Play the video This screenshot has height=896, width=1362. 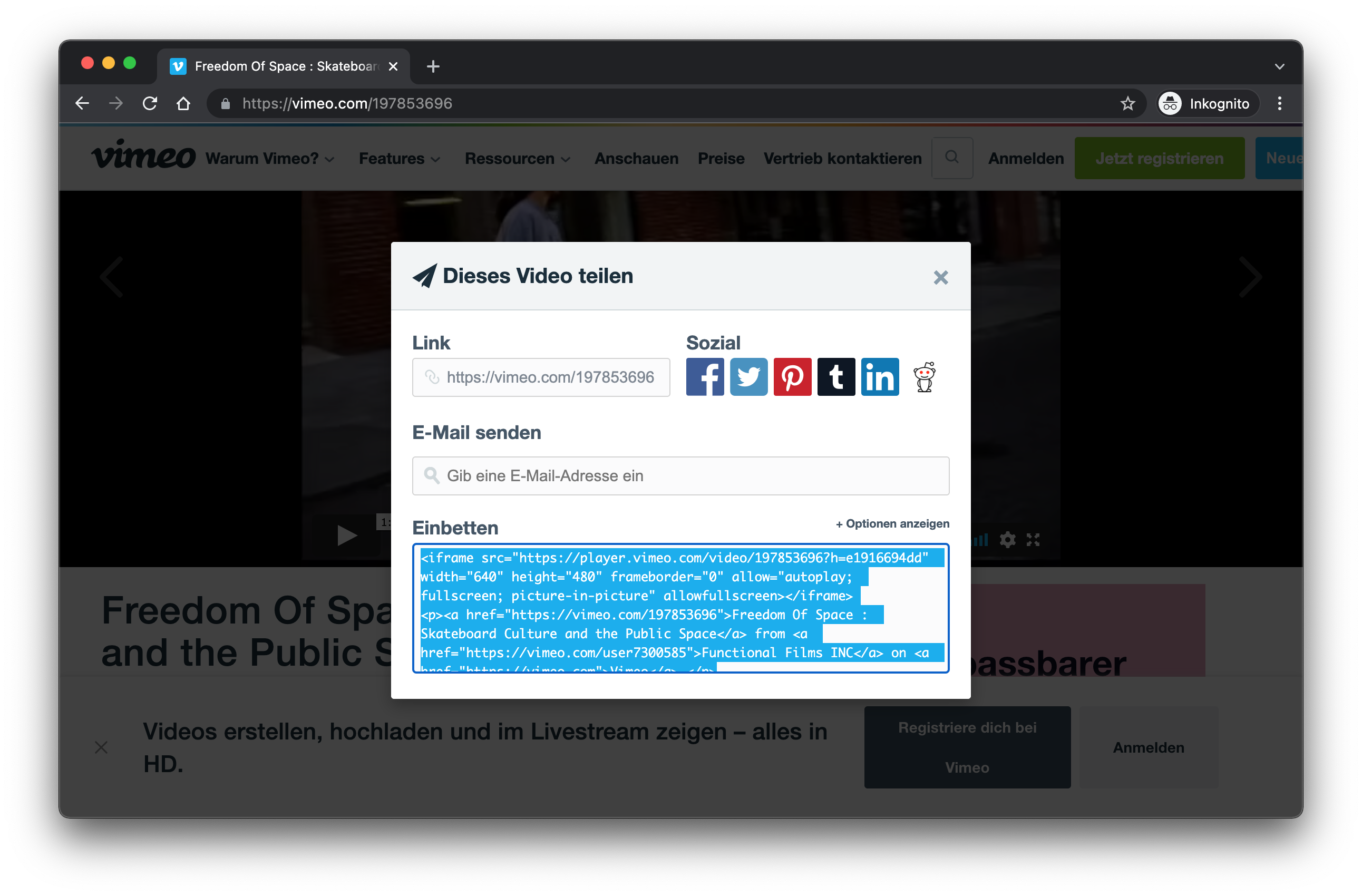pos(346,535)
